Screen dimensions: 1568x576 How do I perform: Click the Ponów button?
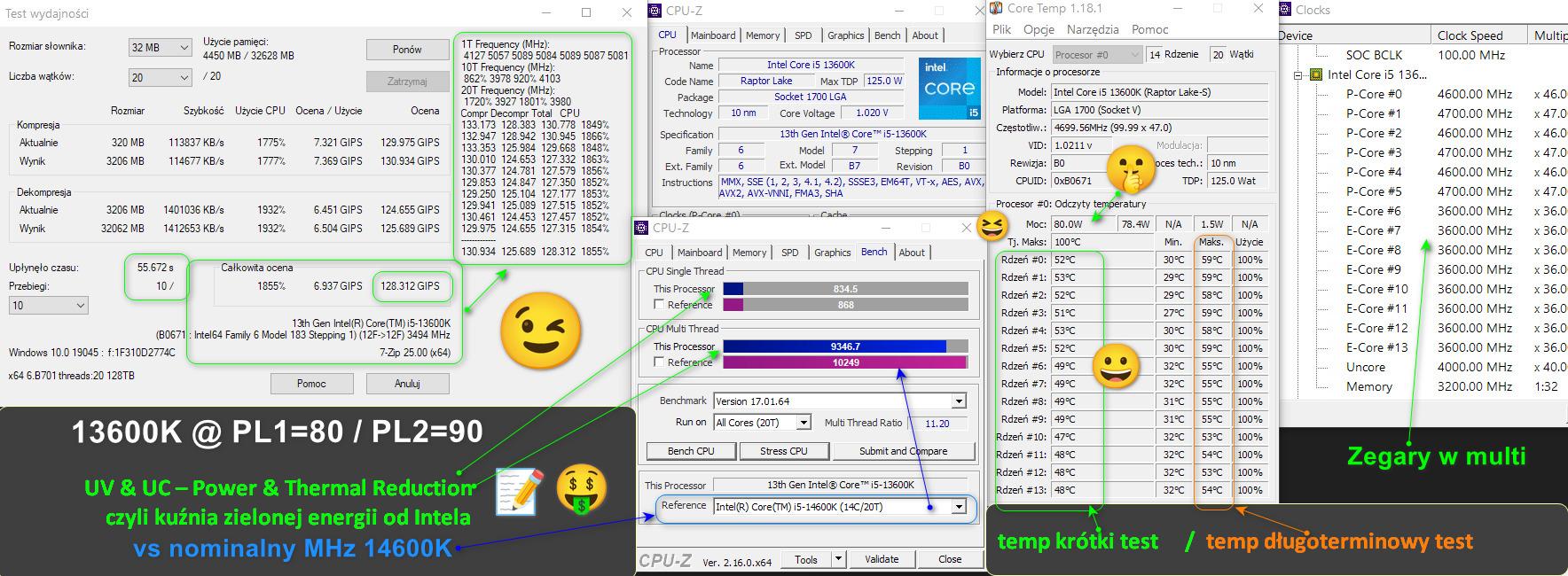[407, 50]
